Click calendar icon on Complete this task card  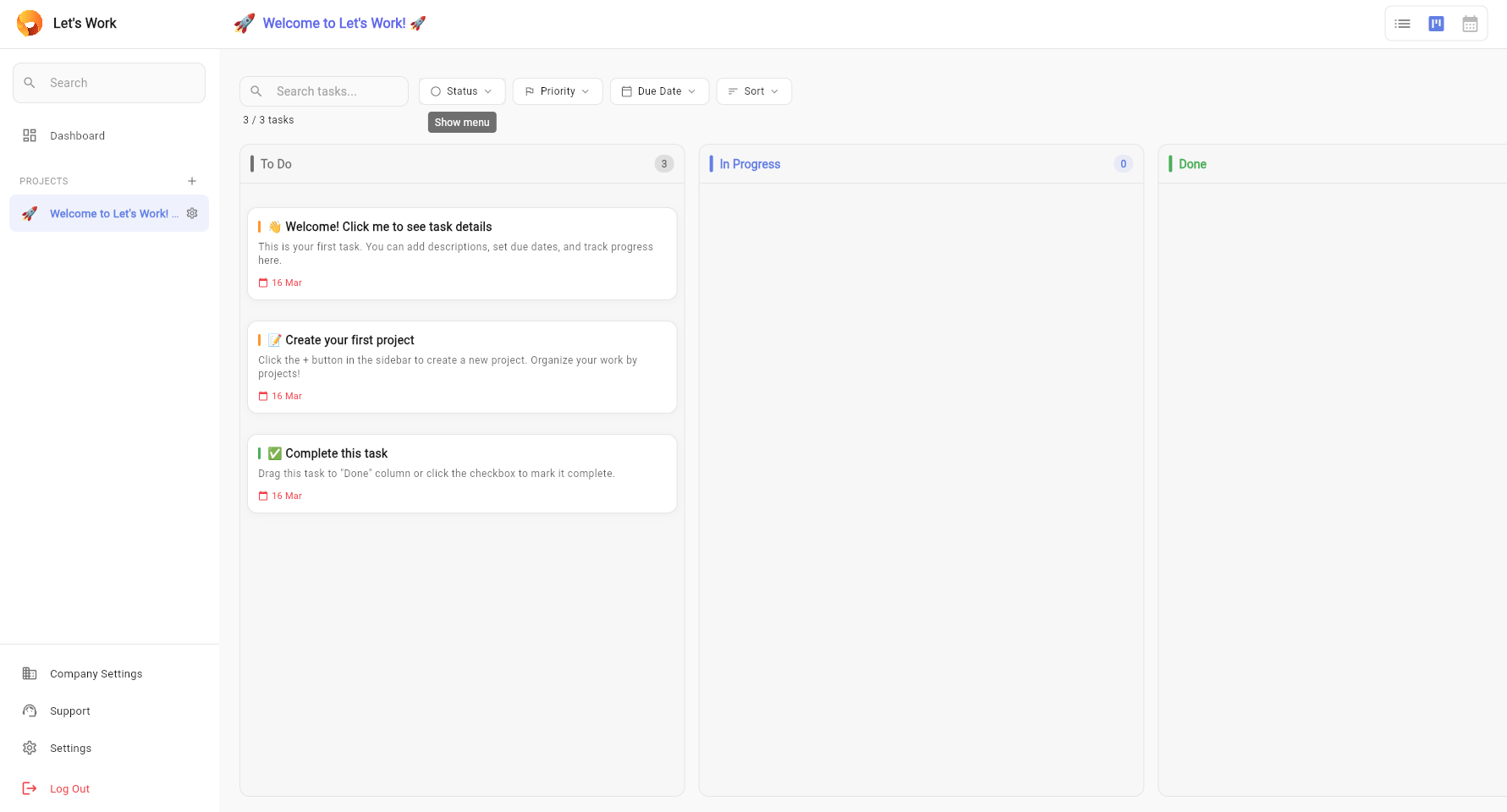click(x=263, y=496)
